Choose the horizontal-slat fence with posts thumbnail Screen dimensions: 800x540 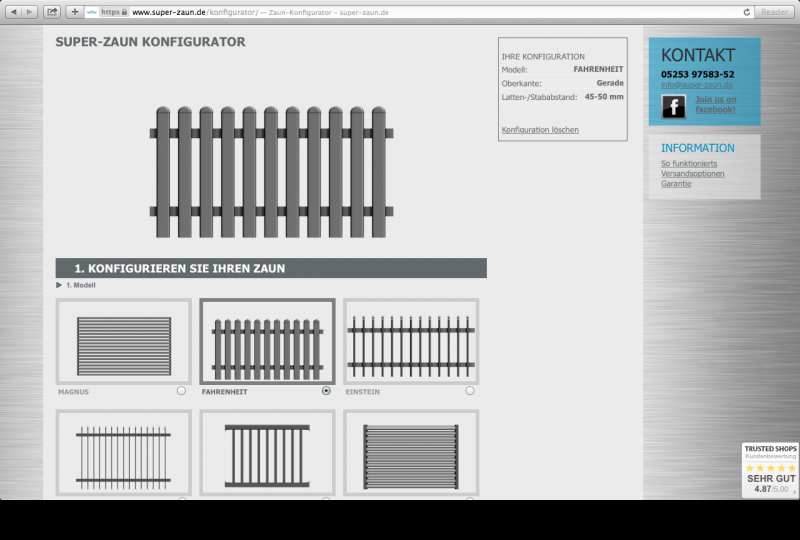click(411, 452)
